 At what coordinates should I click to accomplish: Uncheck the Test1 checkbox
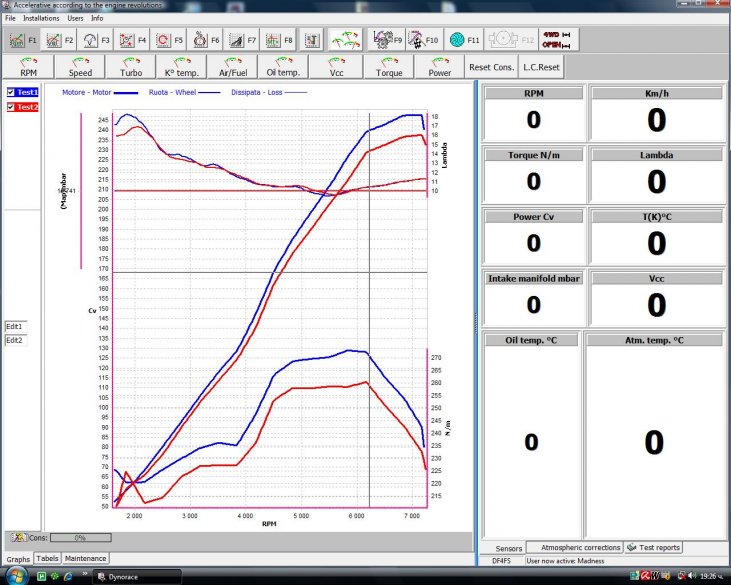(x=10, y=92)
